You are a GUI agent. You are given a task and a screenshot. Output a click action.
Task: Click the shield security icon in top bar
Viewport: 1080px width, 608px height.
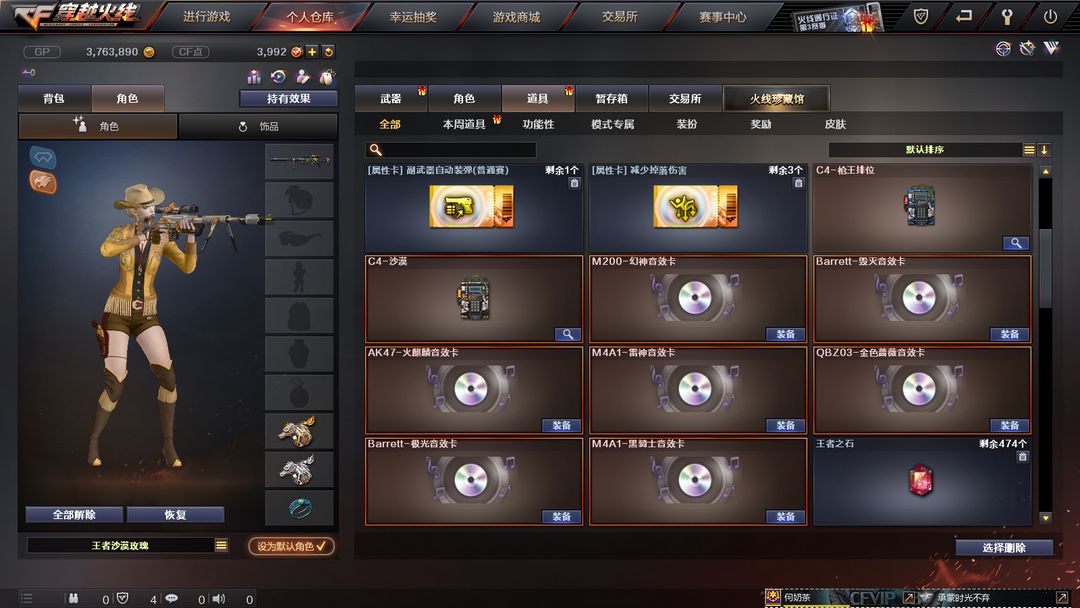pos(920,16)
